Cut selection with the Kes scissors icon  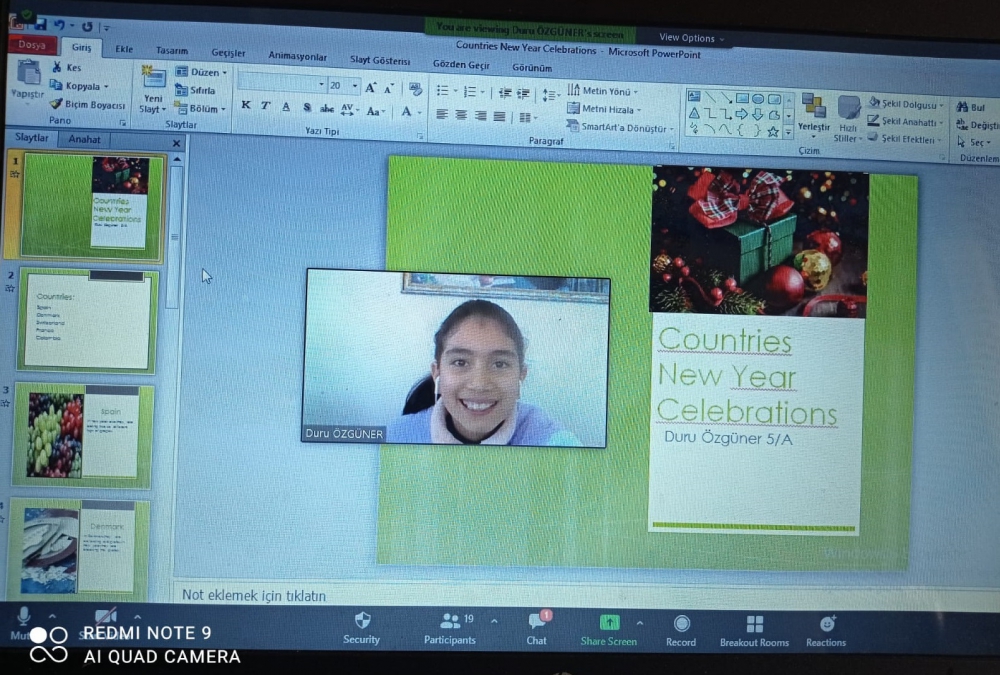click(57, 67)
